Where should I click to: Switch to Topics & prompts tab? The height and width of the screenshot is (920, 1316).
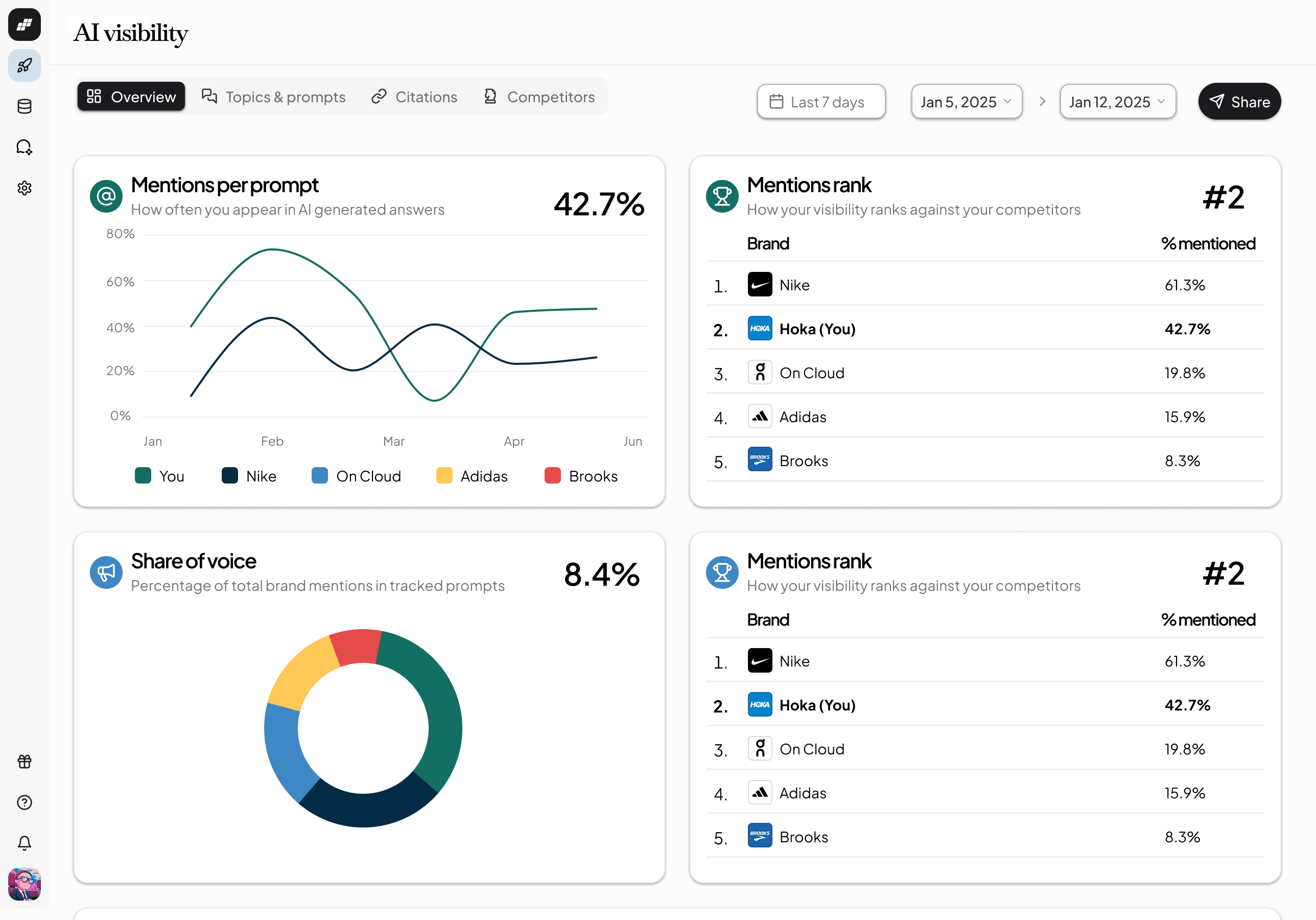(x=273, y=97)
